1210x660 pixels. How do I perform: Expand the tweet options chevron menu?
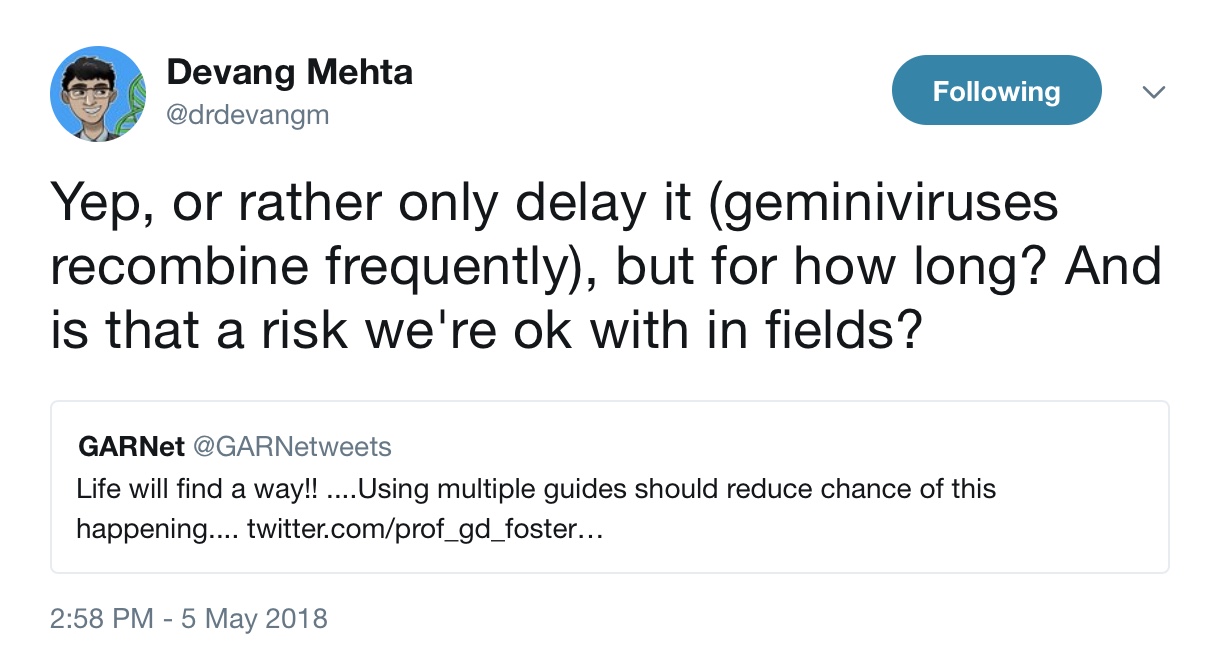tap(1154, 92)
